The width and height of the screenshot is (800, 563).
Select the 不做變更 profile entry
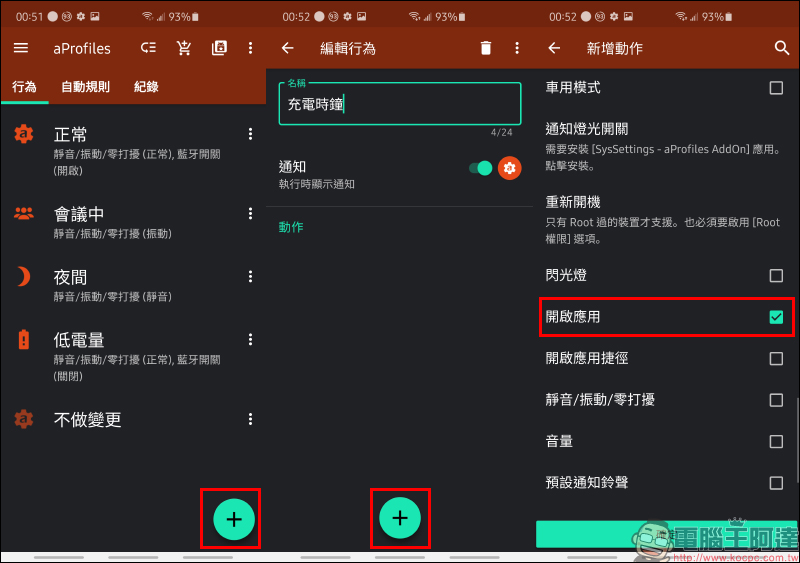pos(133,419)
